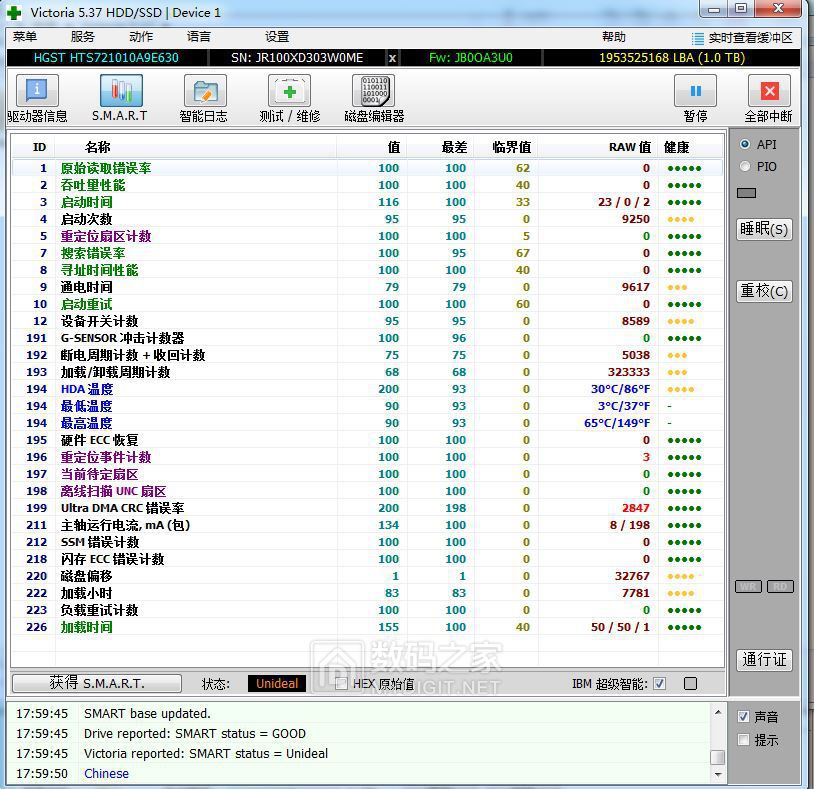Click the Chinese log entry
This screenshot has width=814, height=789.
click(106, 773)
